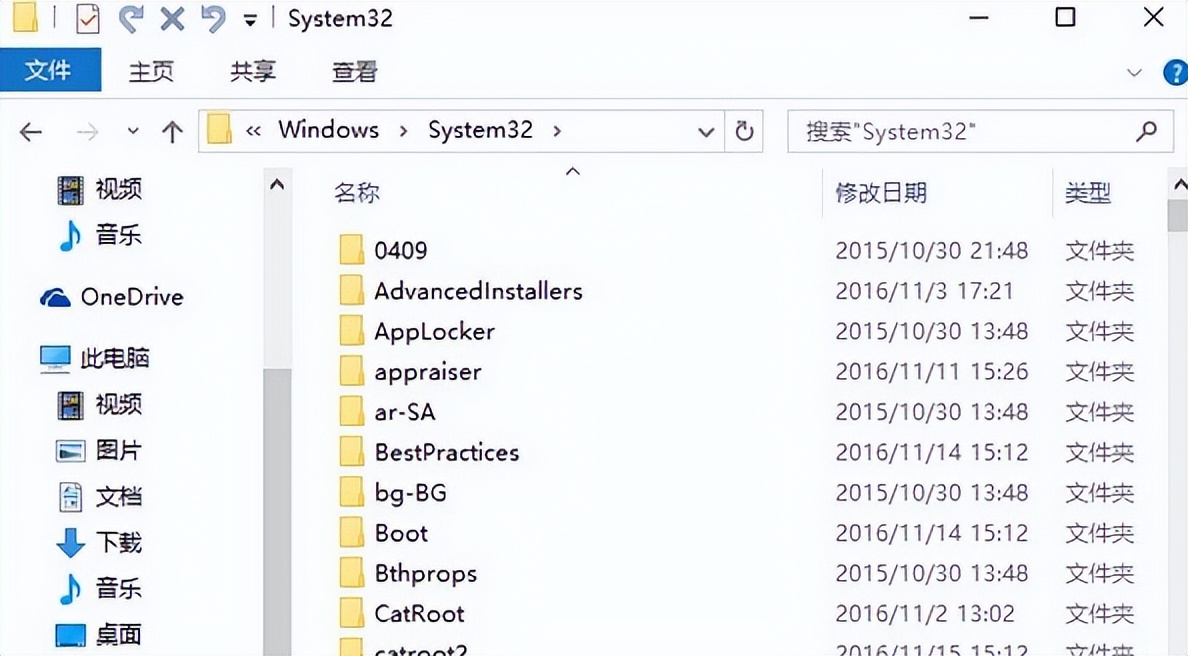
Task: Select the AppLocker folder
Action: tap(434, 331)
